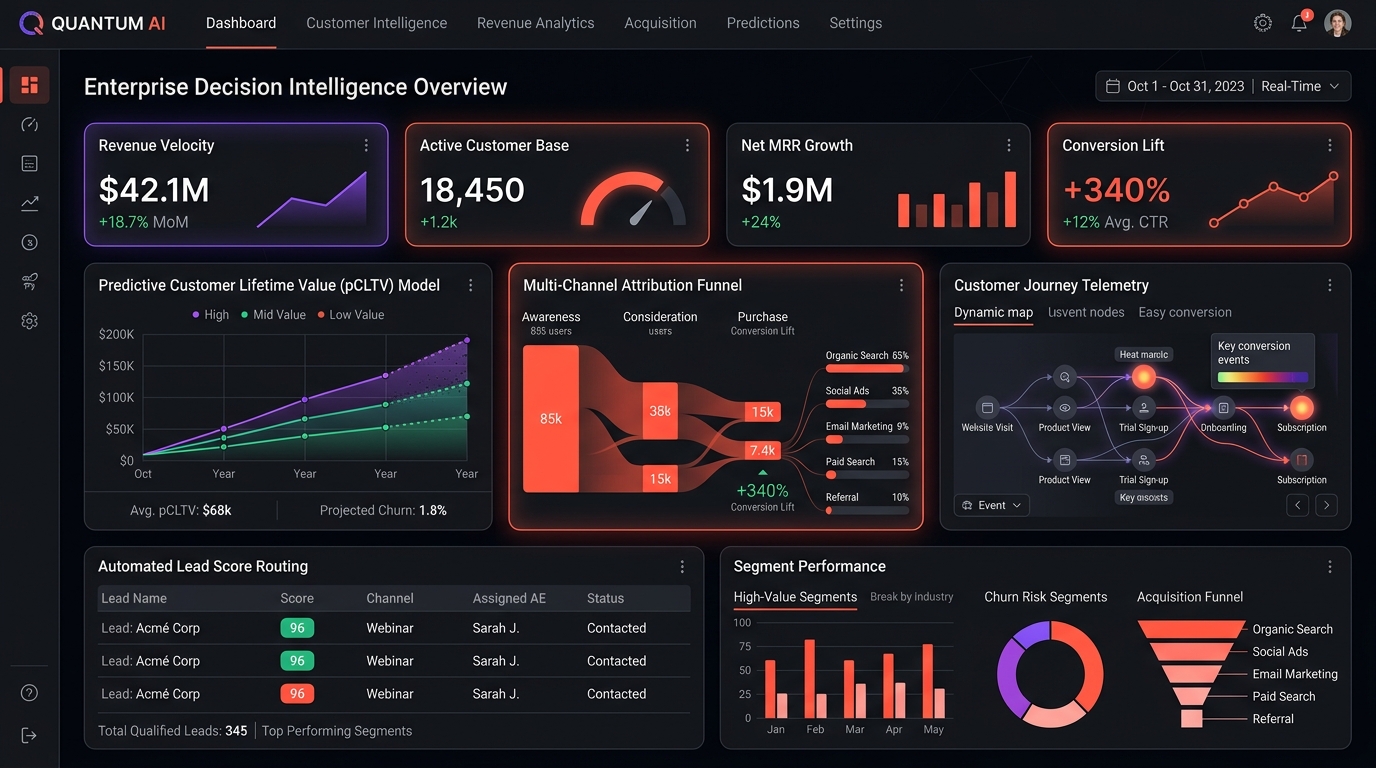Toggle the High legend series
Screen dimensions: 1376x768
[210, 314]
